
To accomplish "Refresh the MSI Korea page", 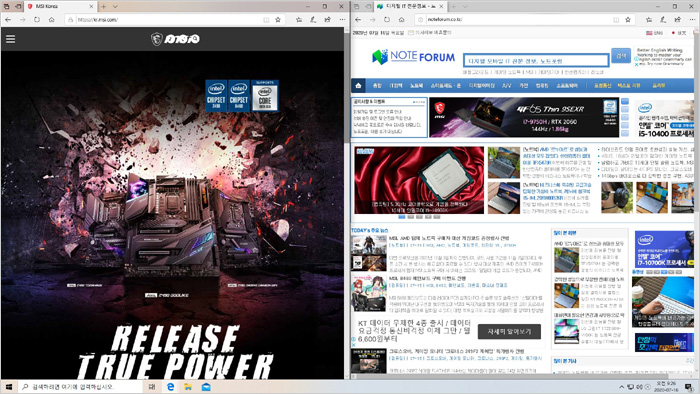I will point(37,20).
